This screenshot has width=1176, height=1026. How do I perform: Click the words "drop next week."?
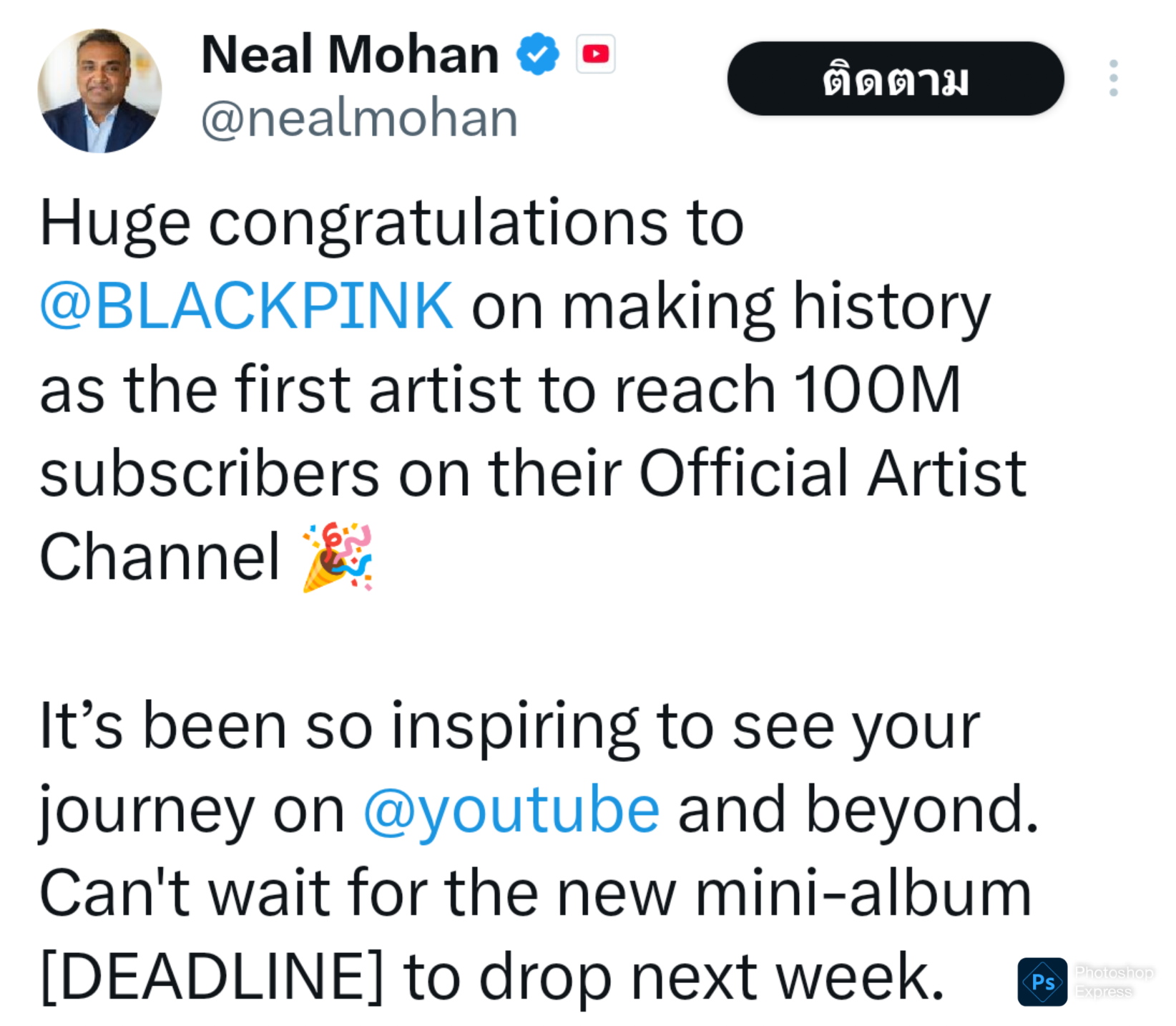(x=711, y=976)
